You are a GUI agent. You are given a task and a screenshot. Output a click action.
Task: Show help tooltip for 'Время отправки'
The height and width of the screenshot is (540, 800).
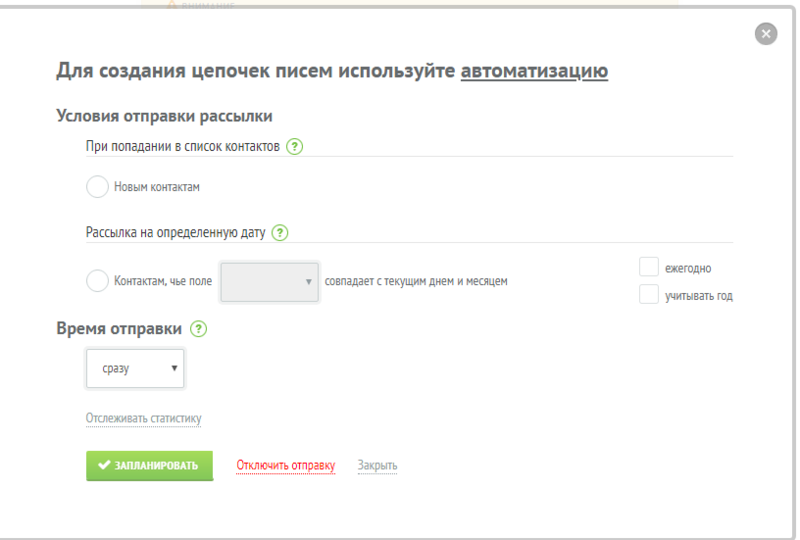pos(198,328)
